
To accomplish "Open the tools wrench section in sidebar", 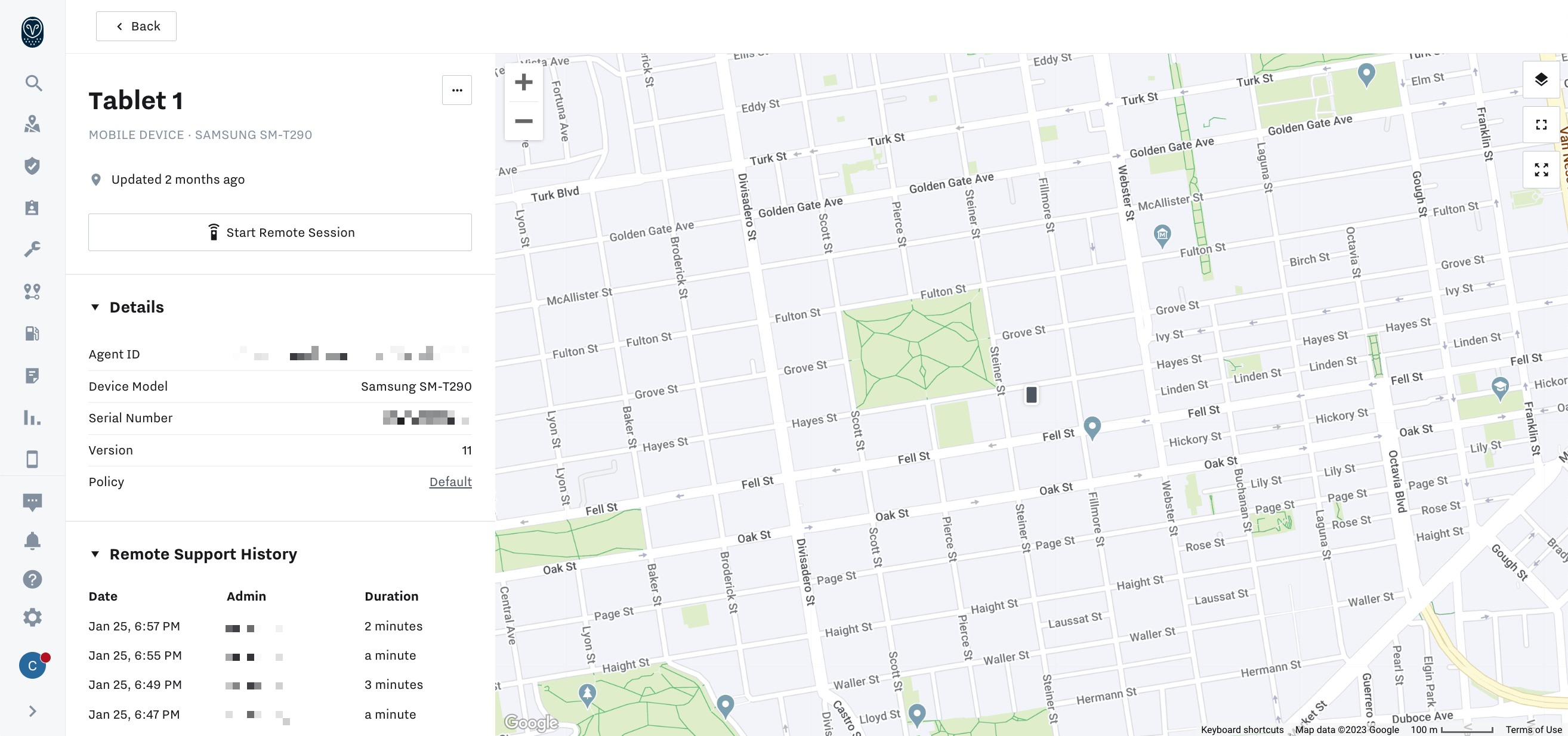I will (32, 248).
